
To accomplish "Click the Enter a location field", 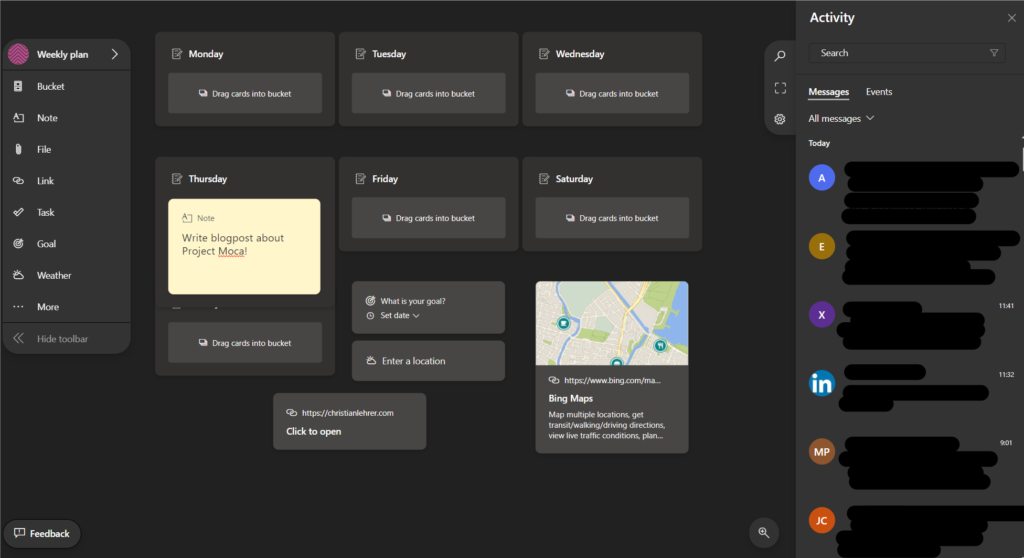I will (428, 361).
